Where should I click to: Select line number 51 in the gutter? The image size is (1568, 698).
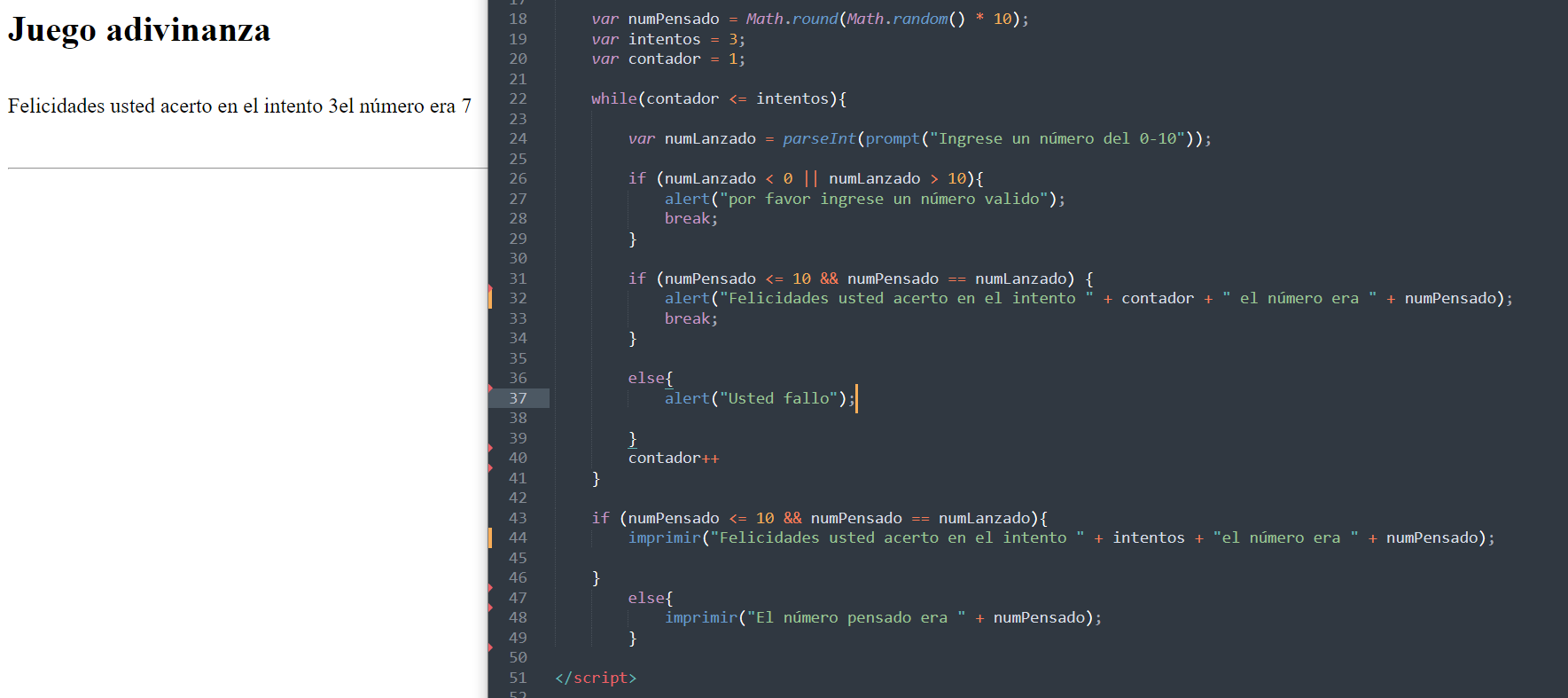pos(518,678)
